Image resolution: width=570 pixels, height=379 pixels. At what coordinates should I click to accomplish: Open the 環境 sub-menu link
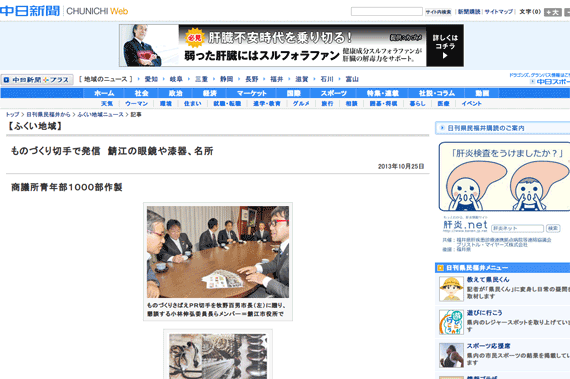(166, 104)
